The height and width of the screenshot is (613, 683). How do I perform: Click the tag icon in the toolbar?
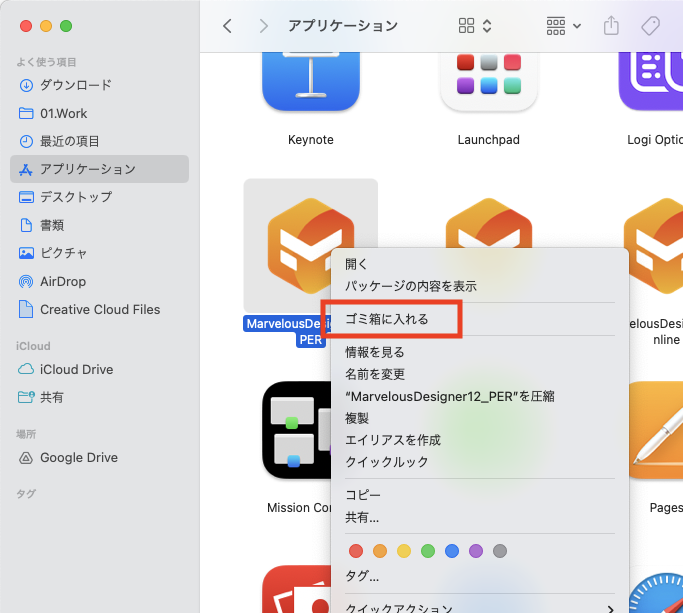650,26
